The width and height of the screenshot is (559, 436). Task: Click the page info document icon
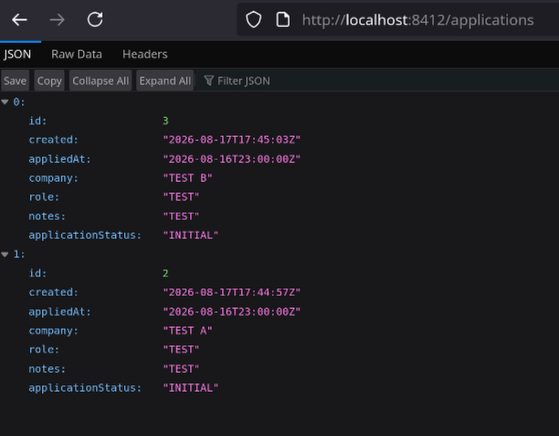283,20
